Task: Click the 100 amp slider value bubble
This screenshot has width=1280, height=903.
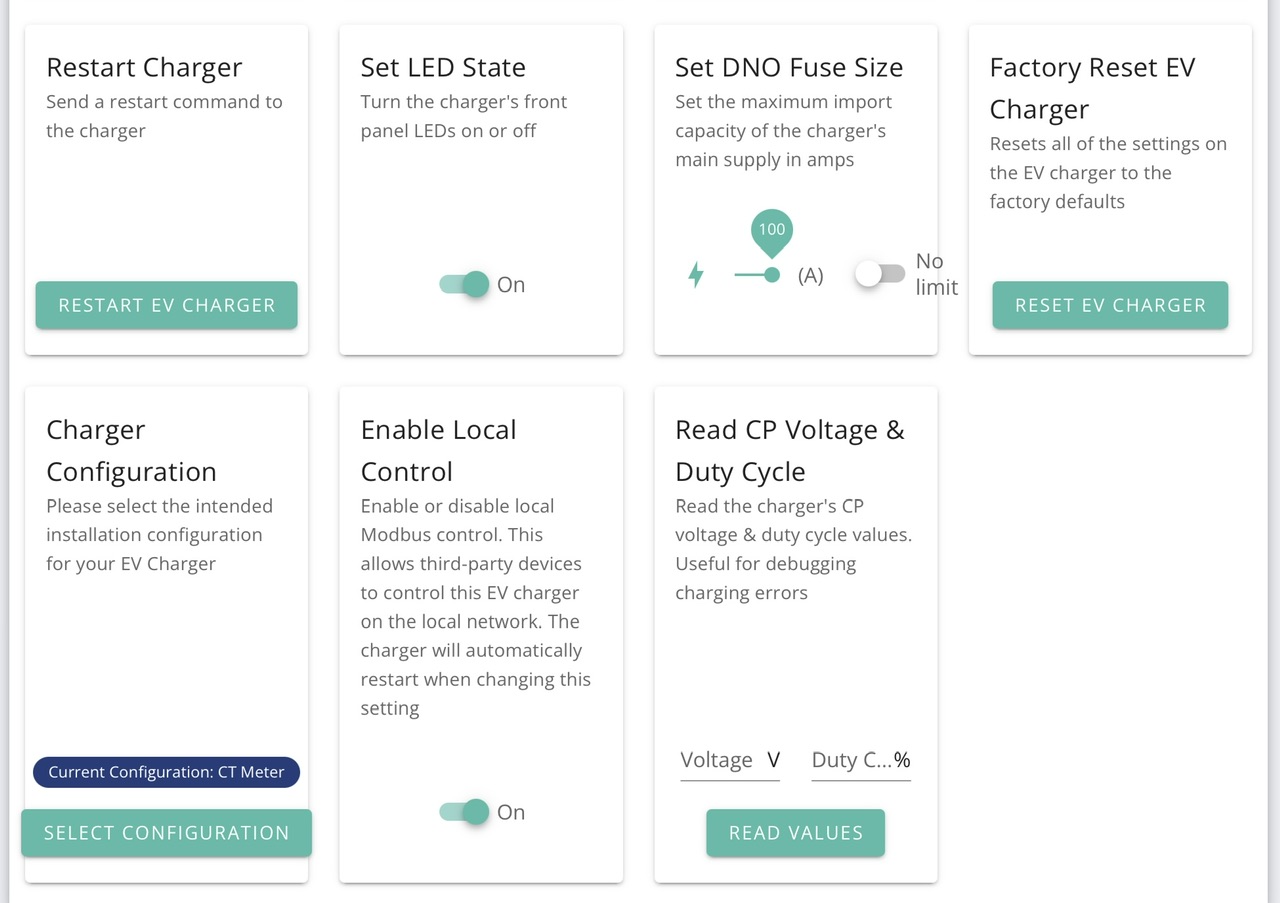Action: (x=772, y=230)
